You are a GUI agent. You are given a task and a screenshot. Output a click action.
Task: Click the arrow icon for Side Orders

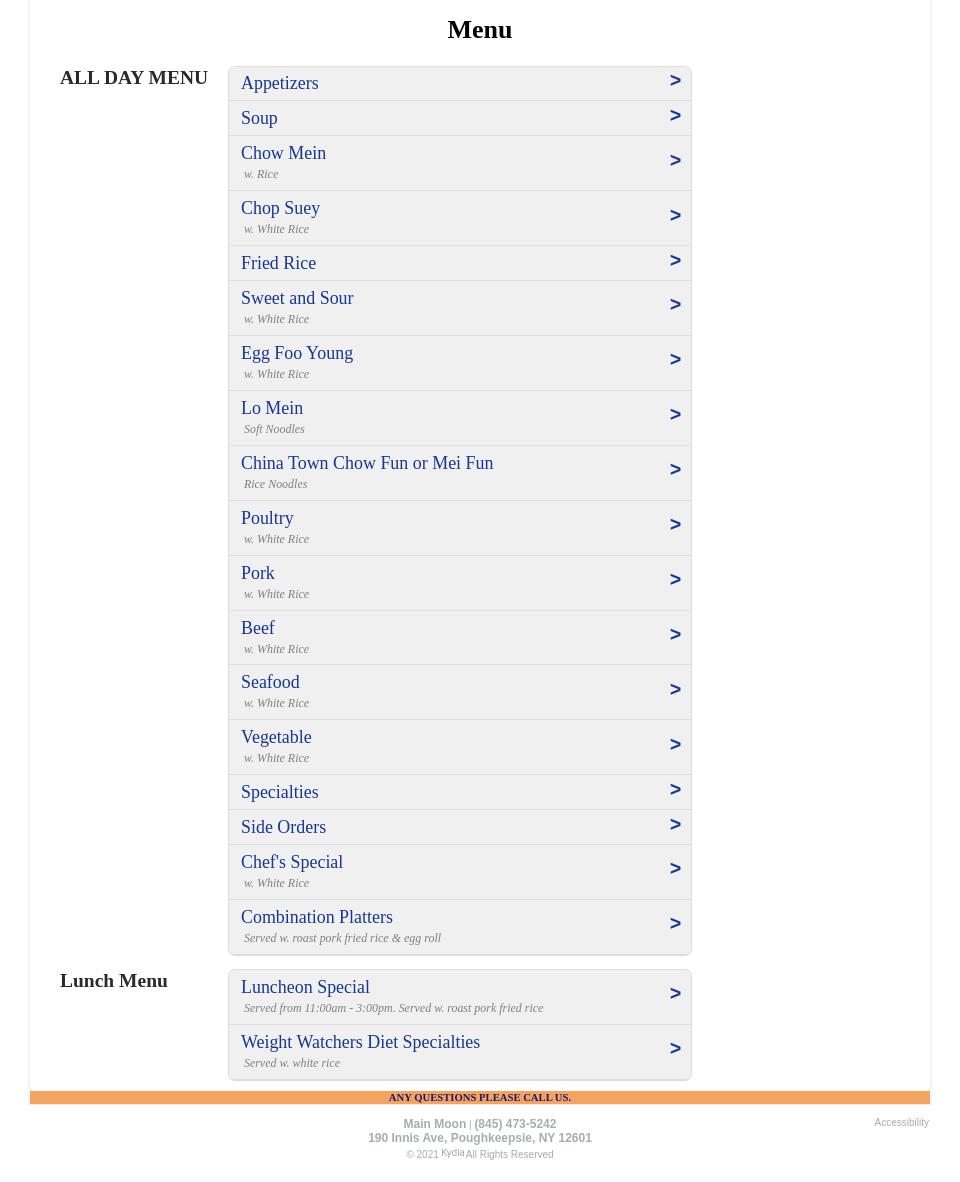(675, 825)
